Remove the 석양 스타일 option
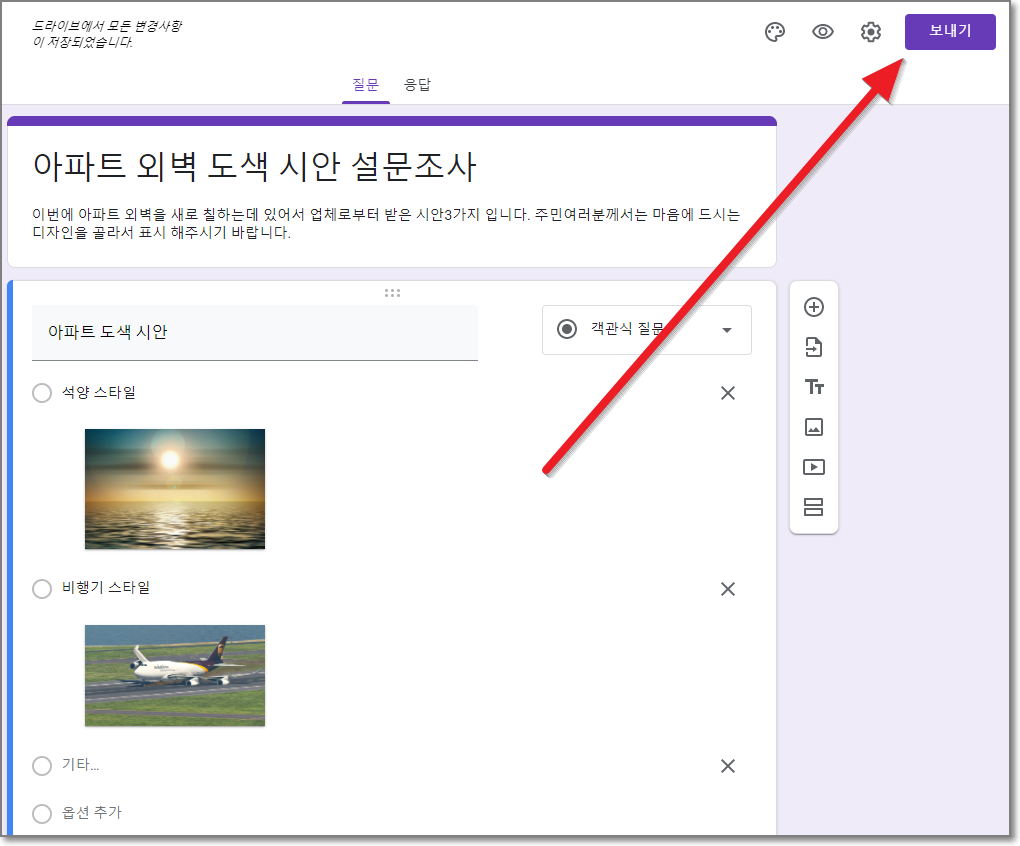This screenshot has width=1020, height=846. click(x=728, y=393)
